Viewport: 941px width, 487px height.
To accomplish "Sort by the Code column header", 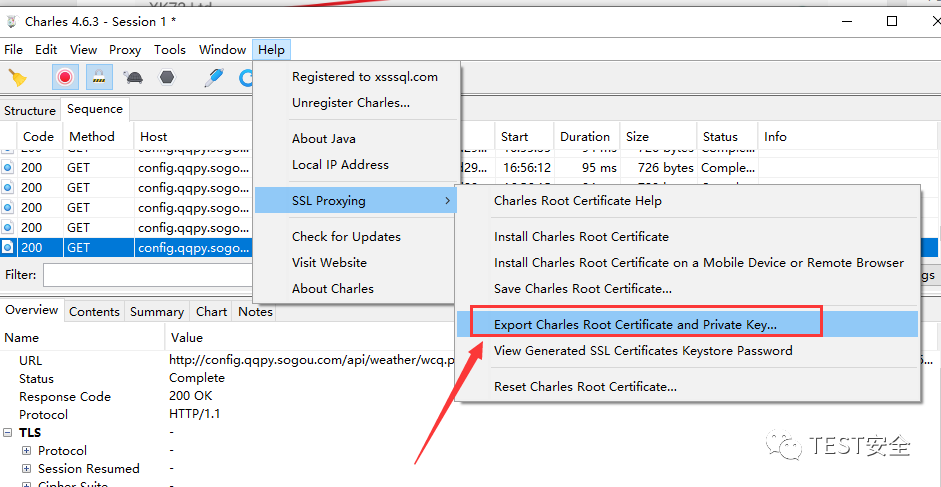I will (x=39, y=137).
